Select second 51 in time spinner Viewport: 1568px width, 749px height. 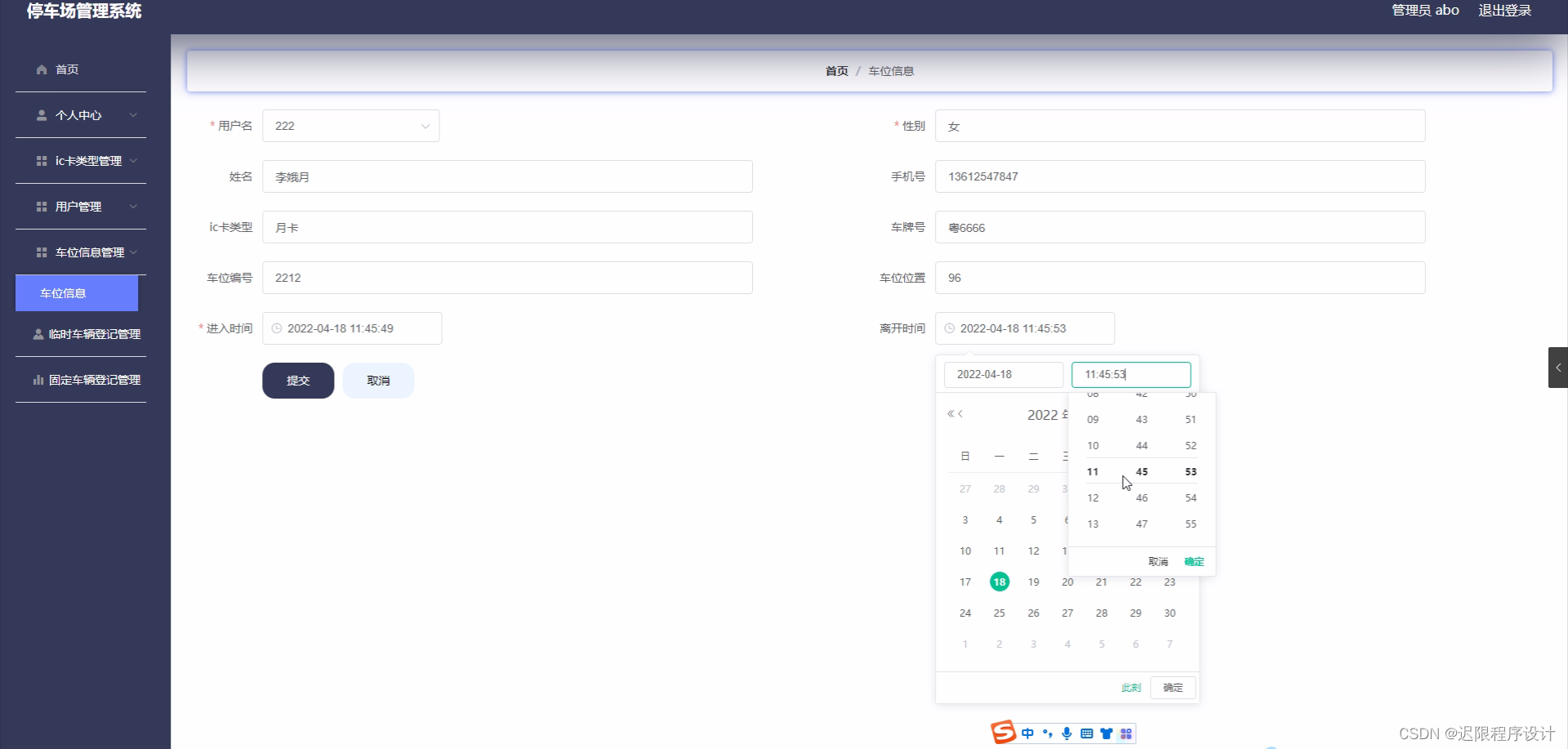pyautogui.click(x=1191, y=420)
